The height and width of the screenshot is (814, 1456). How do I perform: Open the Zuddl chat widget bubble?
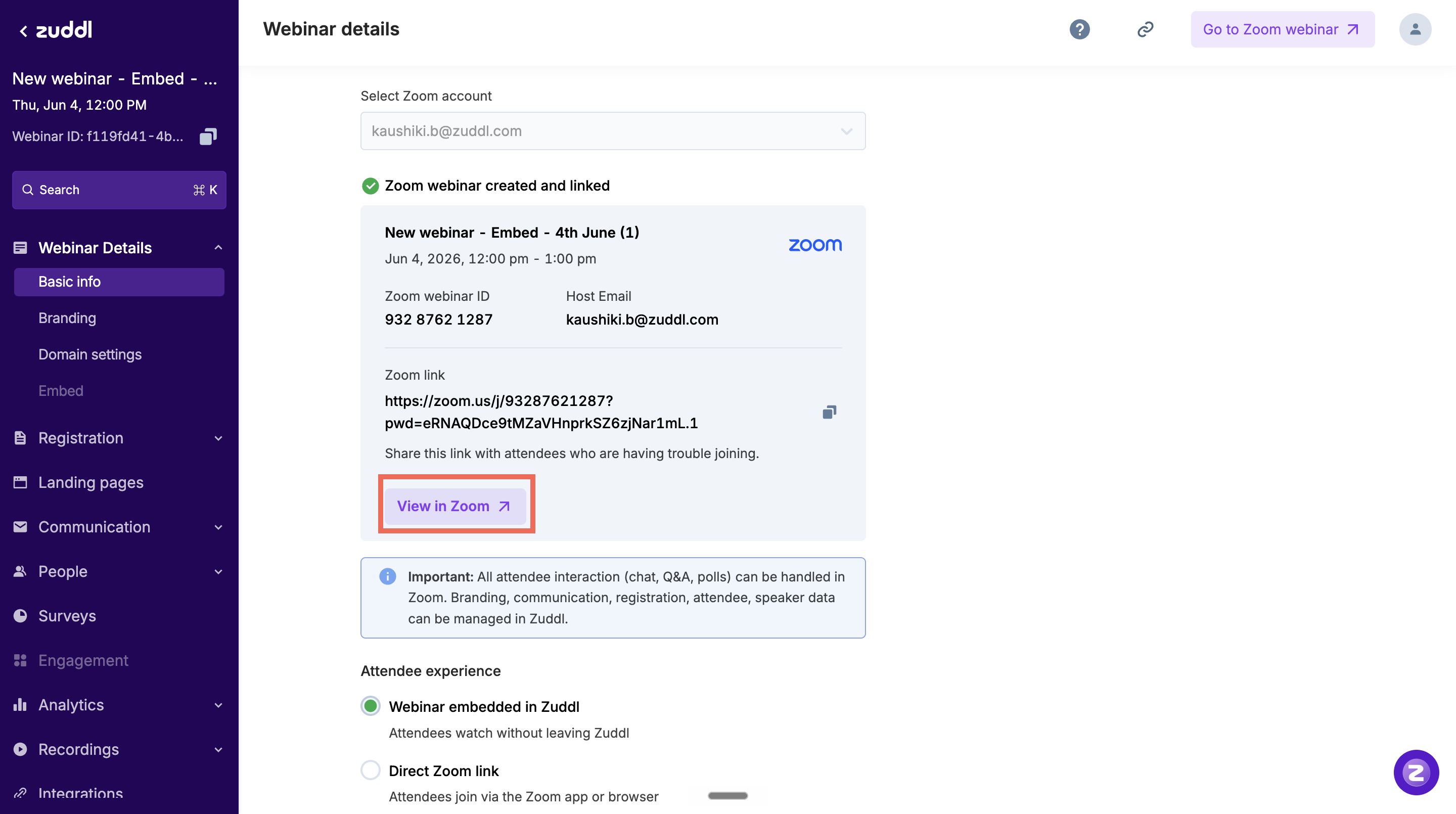click(1416, 772)
